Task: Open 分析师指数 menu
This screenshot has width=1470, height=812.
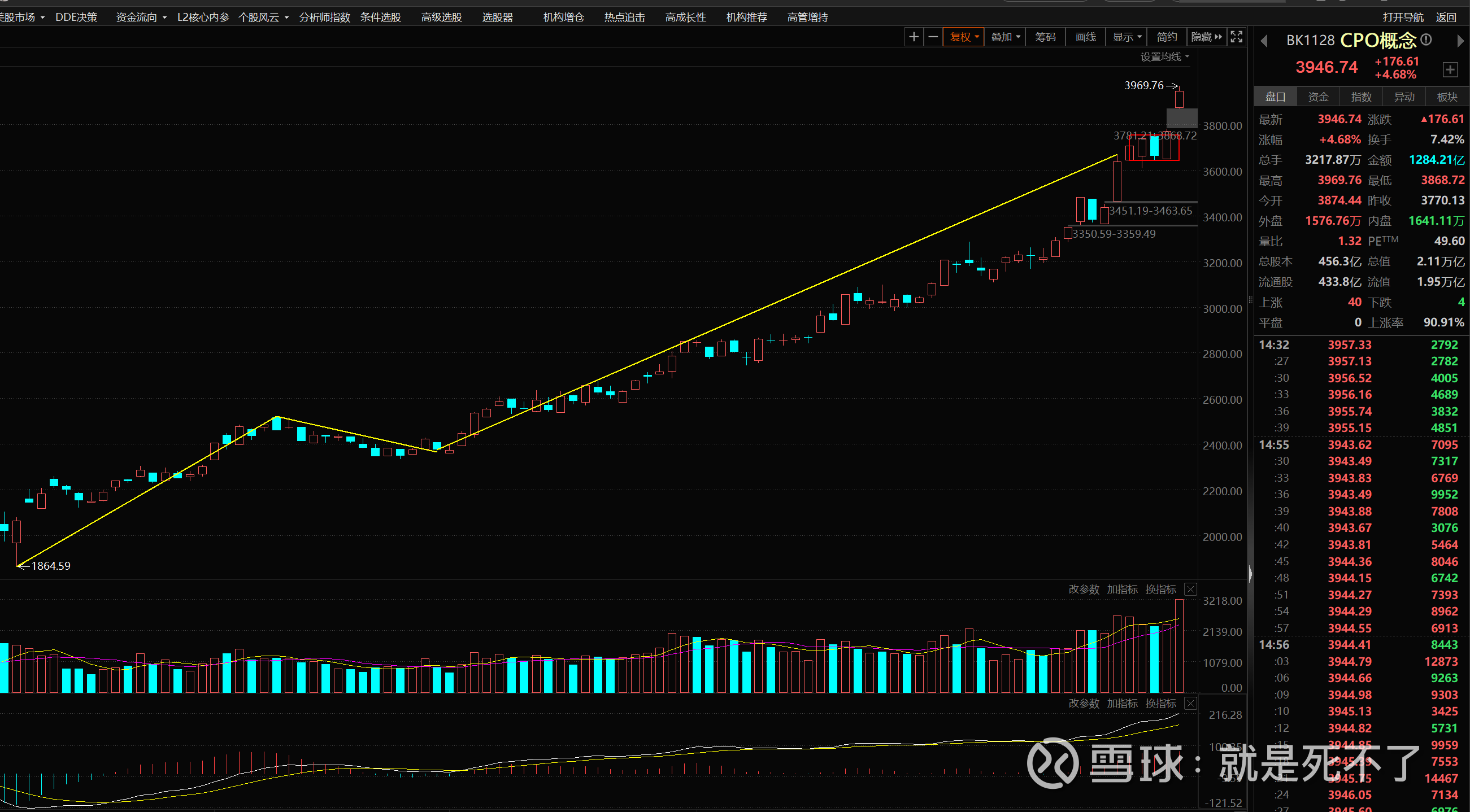Action: [x=324, y=18]
